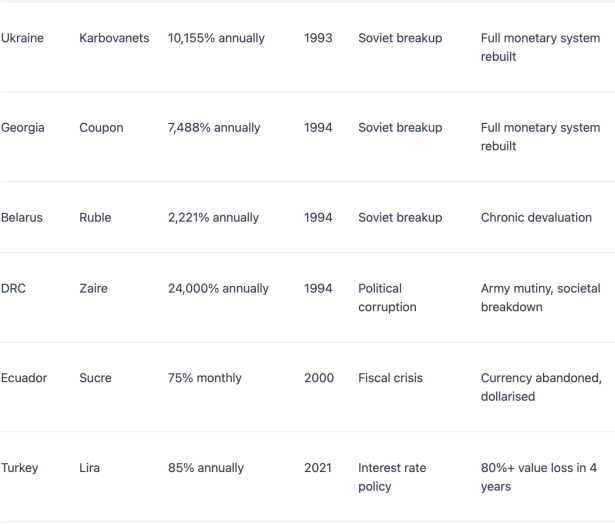This screenshot has width=615, height=524.
Task: Select Chronic devaluation outcome text
Action: tap(536, 218)
